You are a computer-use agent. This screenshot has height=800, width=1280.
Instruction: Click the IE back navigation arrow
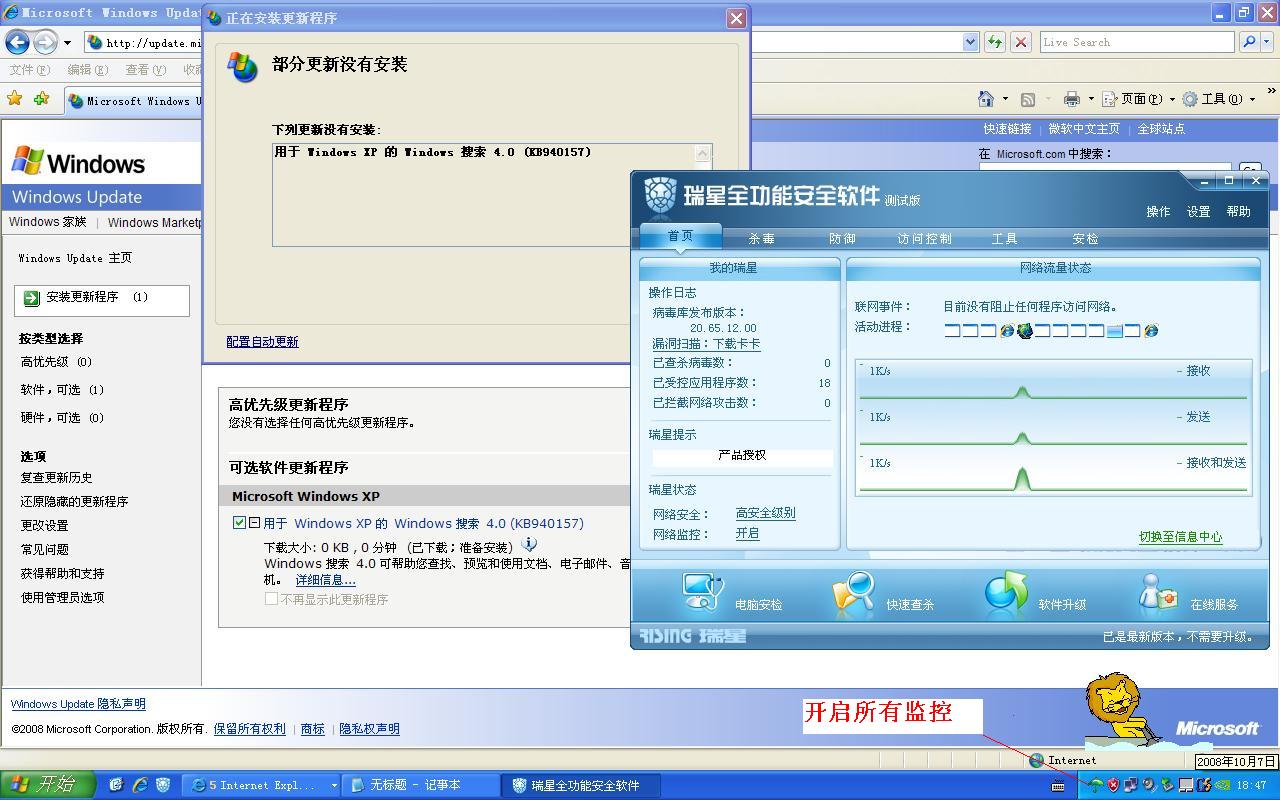point(17,42)
